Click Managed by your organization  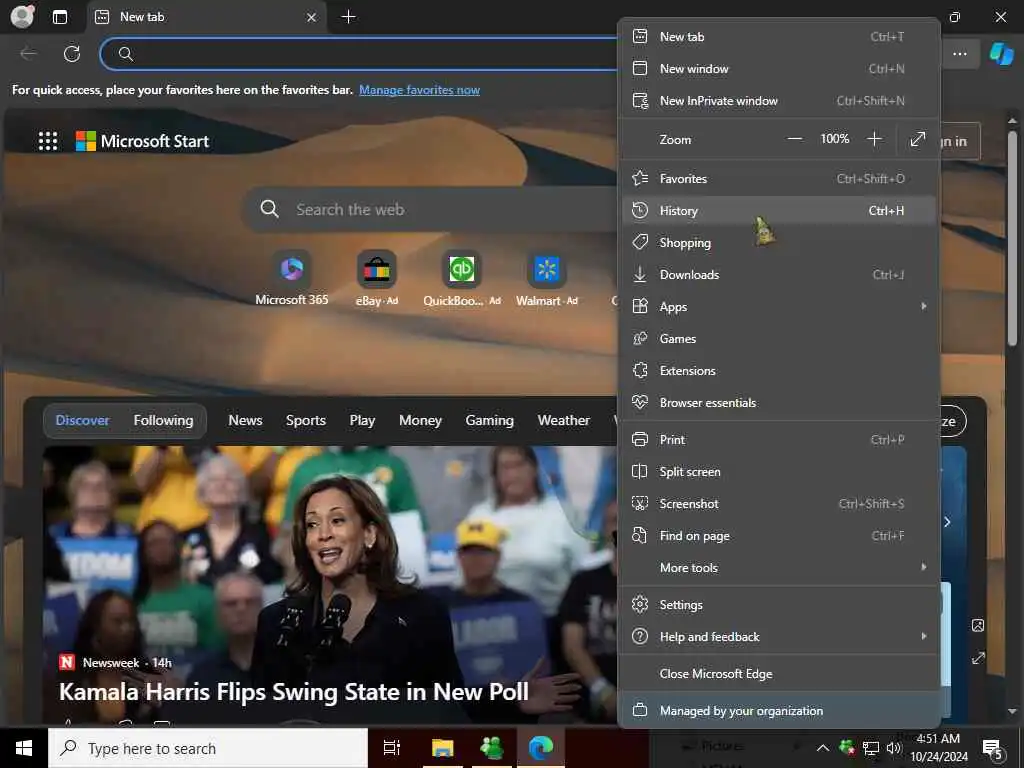779,711
